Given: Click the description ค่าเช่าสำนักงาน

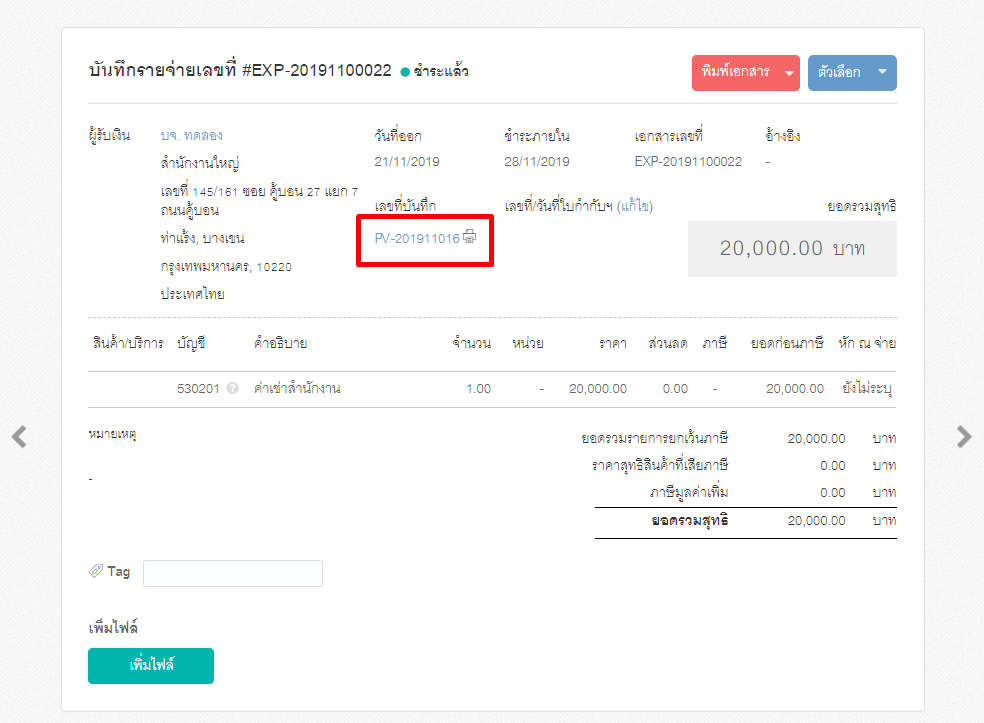Looking at the screenshot, I should [297, 388].
